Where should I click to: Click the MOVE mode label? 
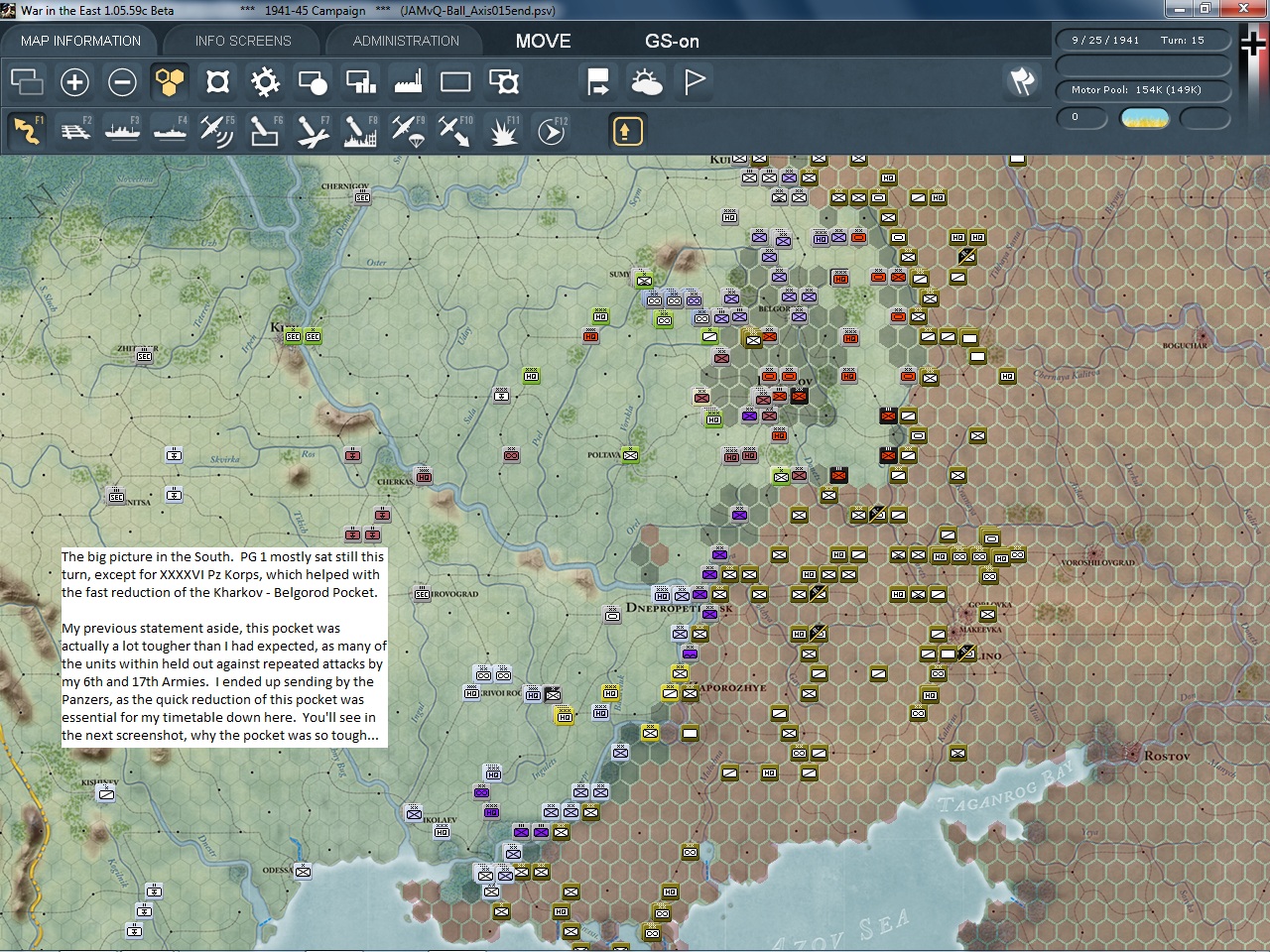pos(543,41)
